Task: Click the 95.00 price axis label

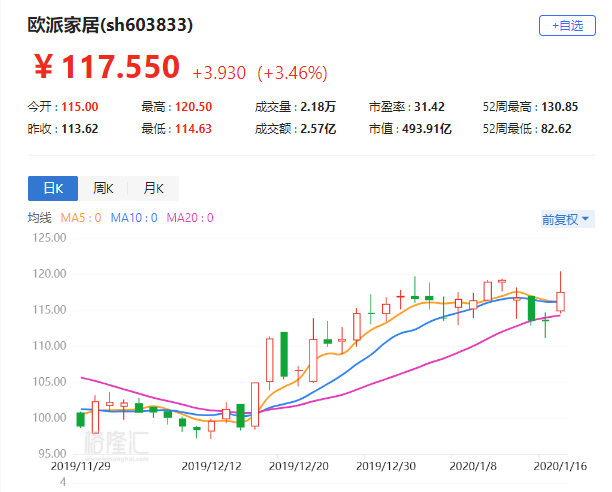Action: 52,454
